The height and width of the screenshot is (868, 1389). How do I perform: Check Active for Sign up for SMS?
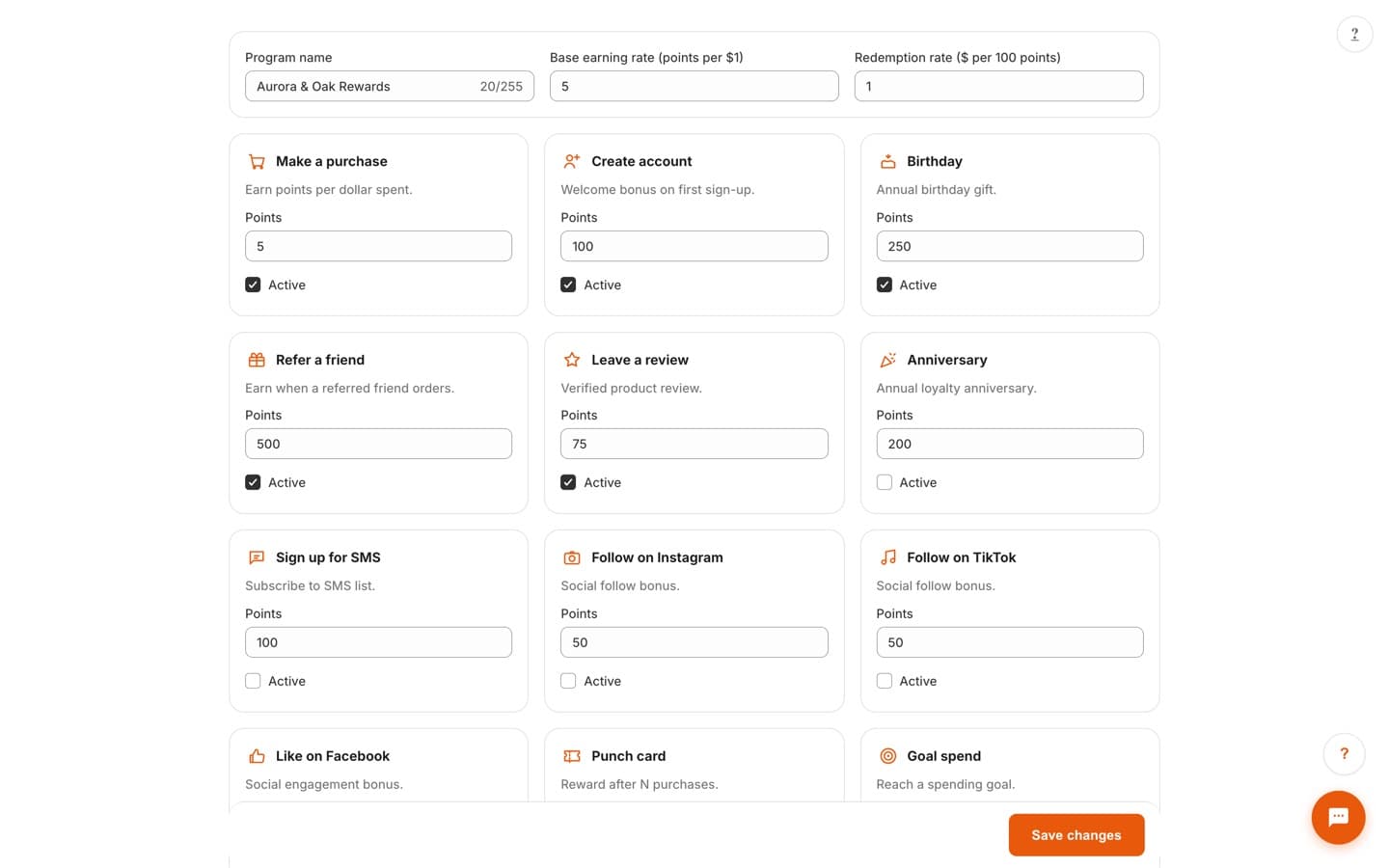tap(253, 681)
